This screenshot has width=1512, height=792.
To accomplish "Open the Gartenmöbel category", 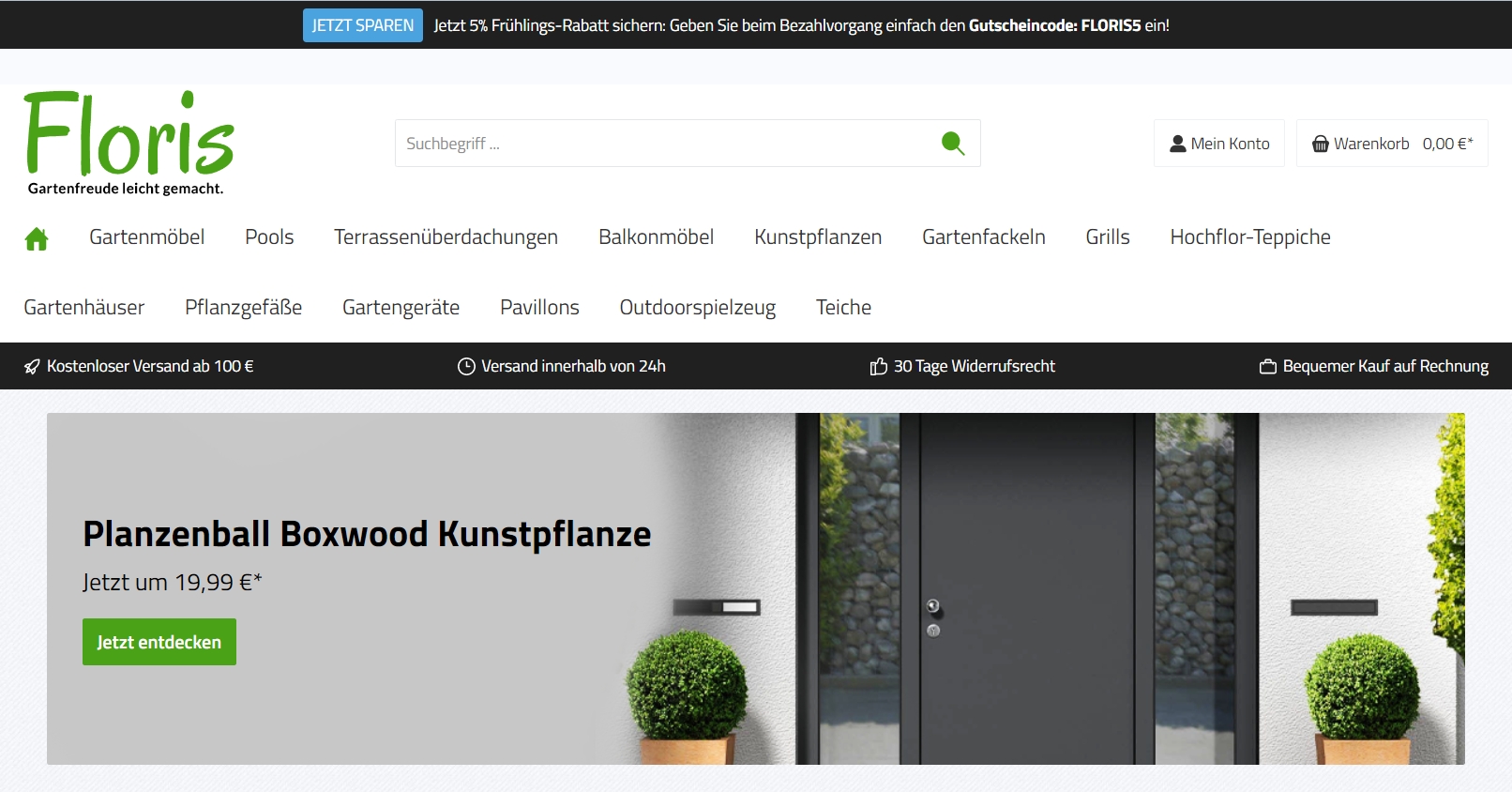I will 146,237.
